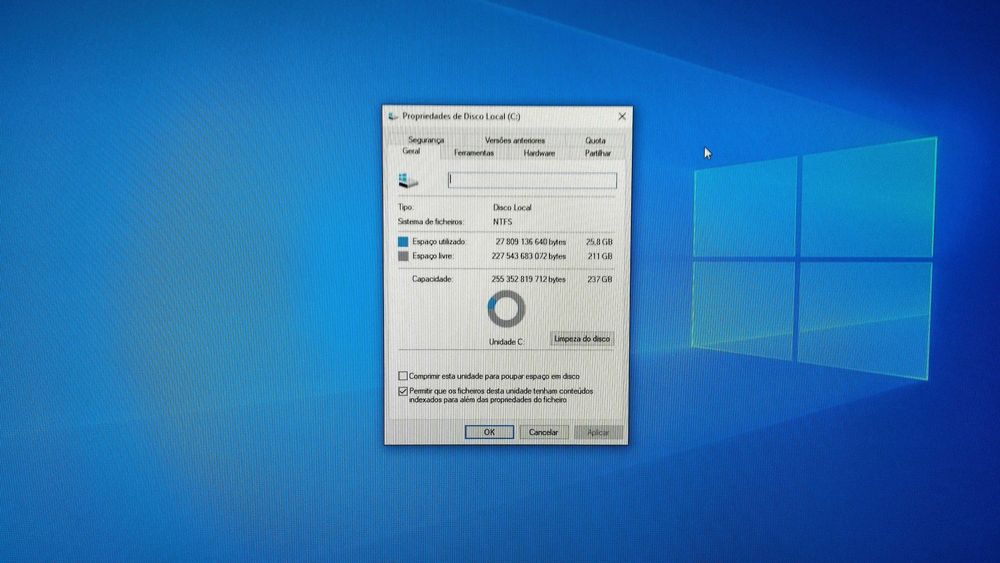The width and height of the screenshot is (1000, 563).
Task: Close the Propriedades de Disco Local dialog
Action: coord(622,116)
